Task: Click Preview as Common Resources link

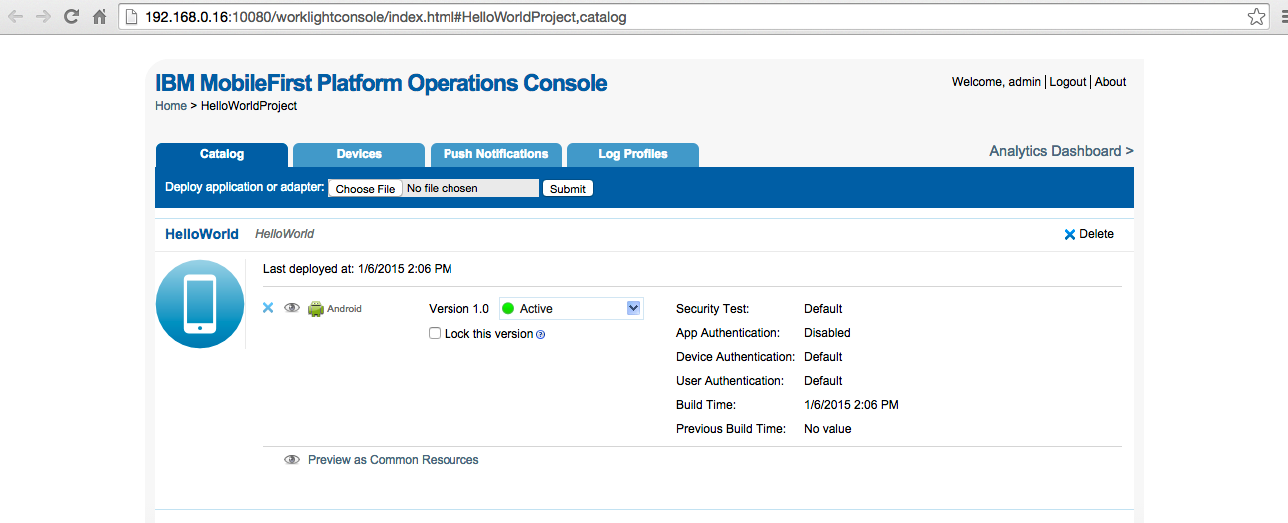Action: 393,460
